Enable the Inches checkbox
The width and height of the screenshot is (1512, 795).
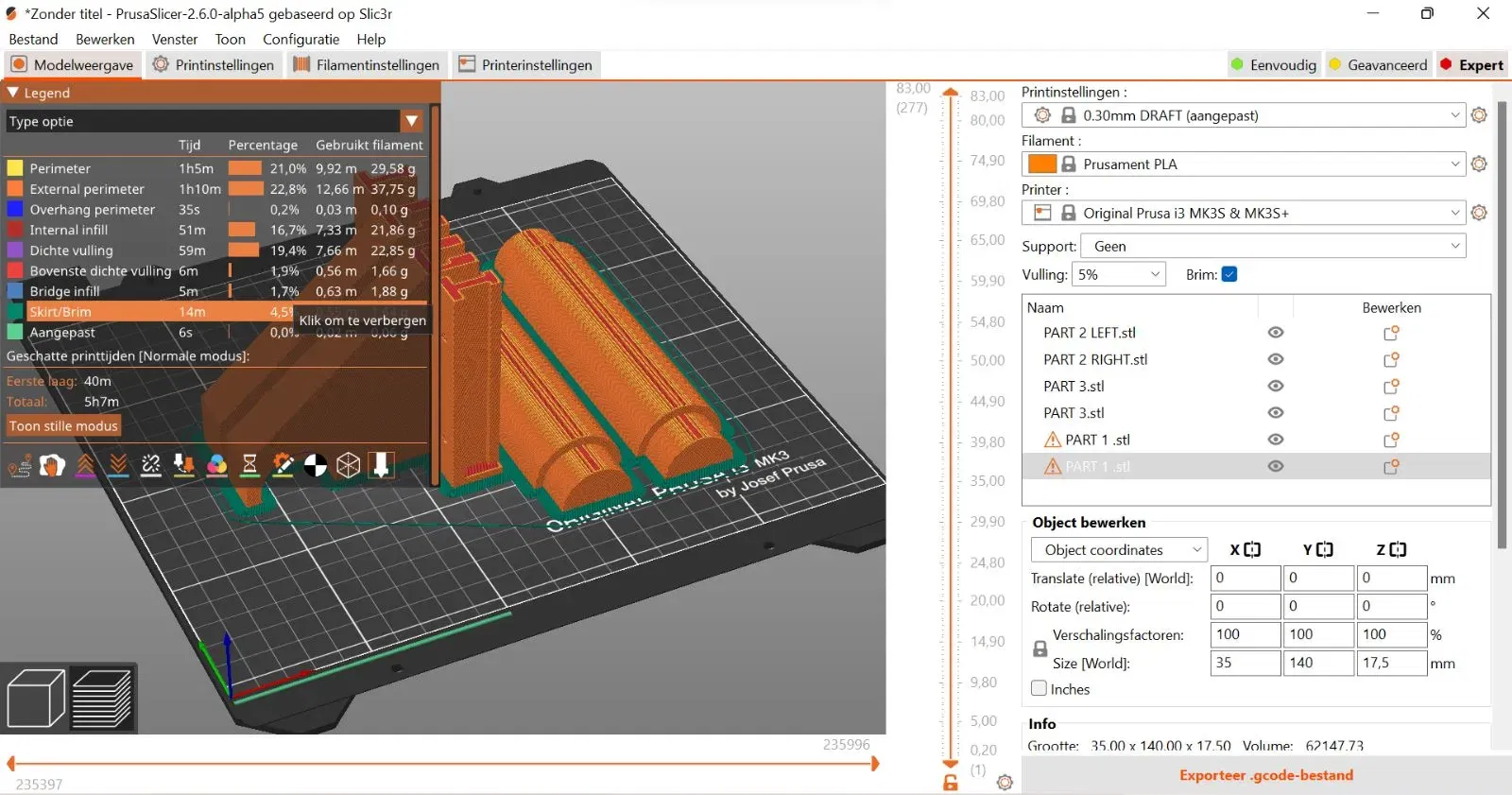pyautogui.click(x=1039, y=689)
